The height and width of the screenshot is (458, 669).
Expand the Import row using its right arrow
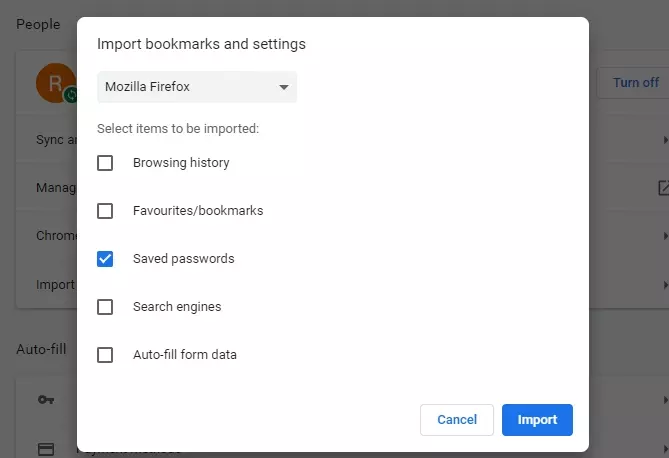click(664, 284)
